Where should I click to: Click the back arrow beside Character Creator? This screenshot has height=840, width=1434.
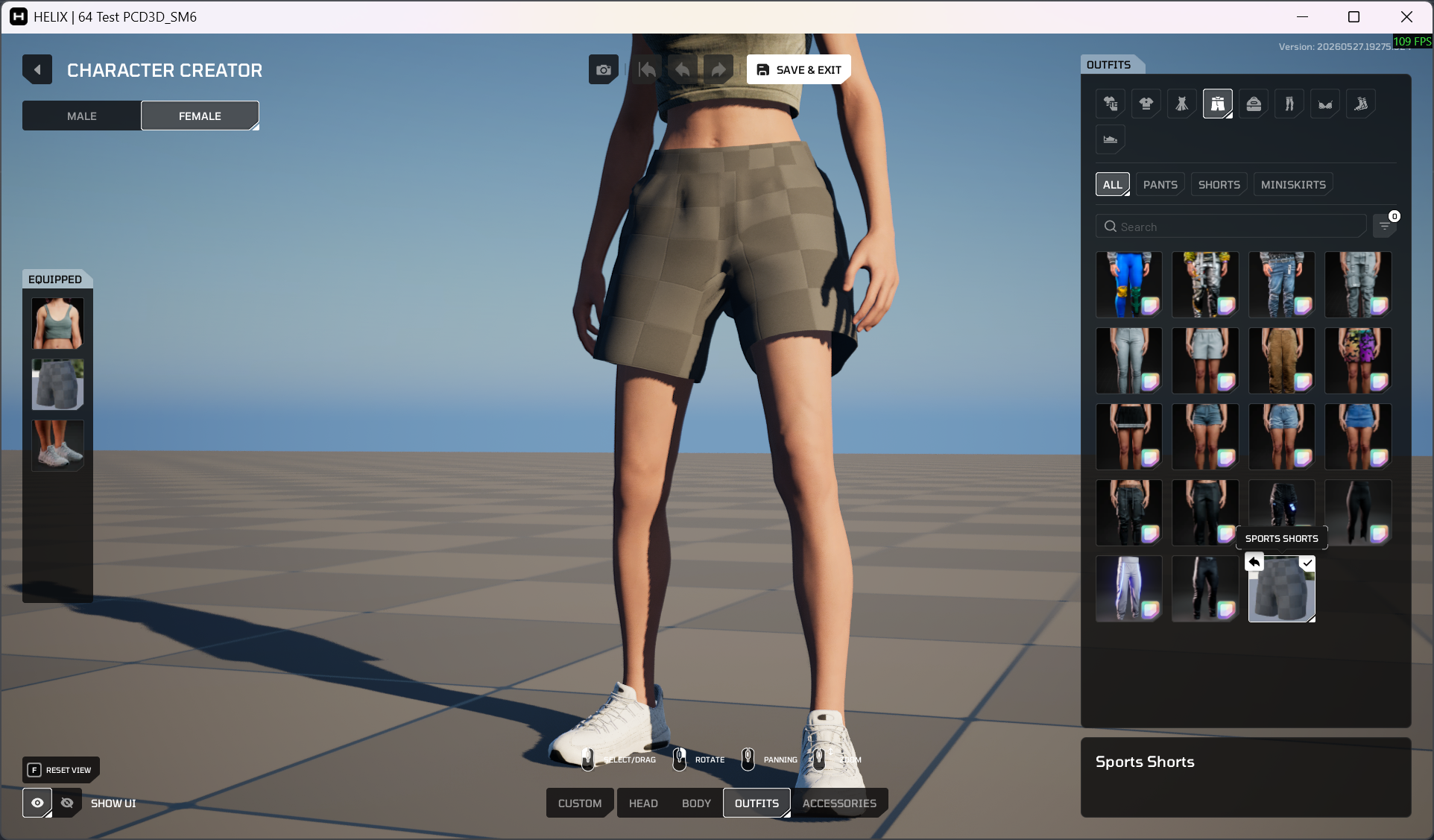[37, 70]
